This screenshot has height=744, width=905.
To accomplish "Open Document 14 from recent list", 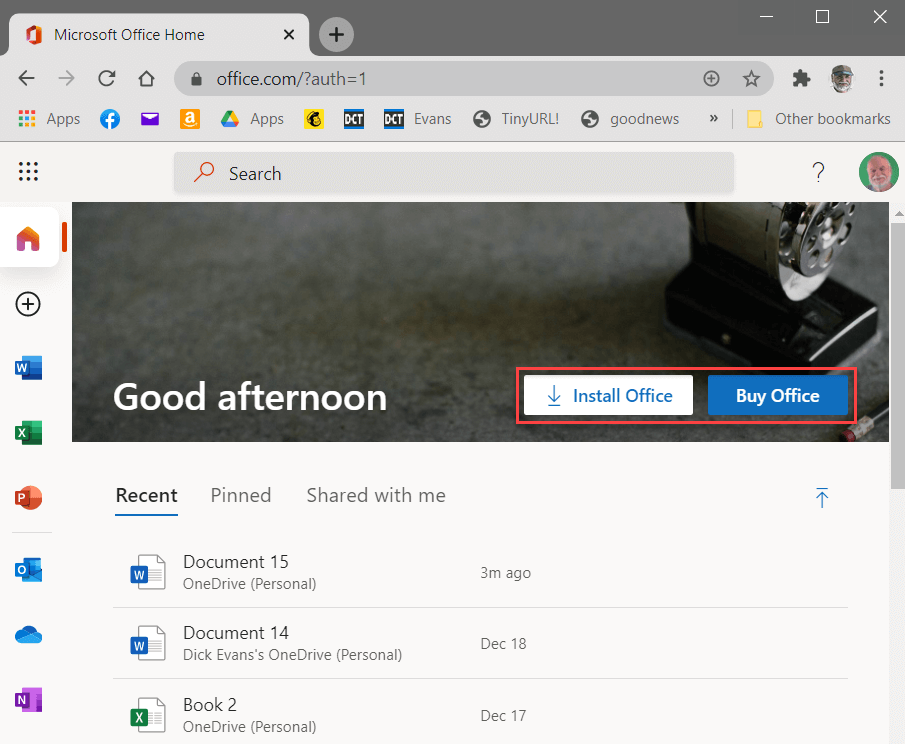I will [480, 643].
